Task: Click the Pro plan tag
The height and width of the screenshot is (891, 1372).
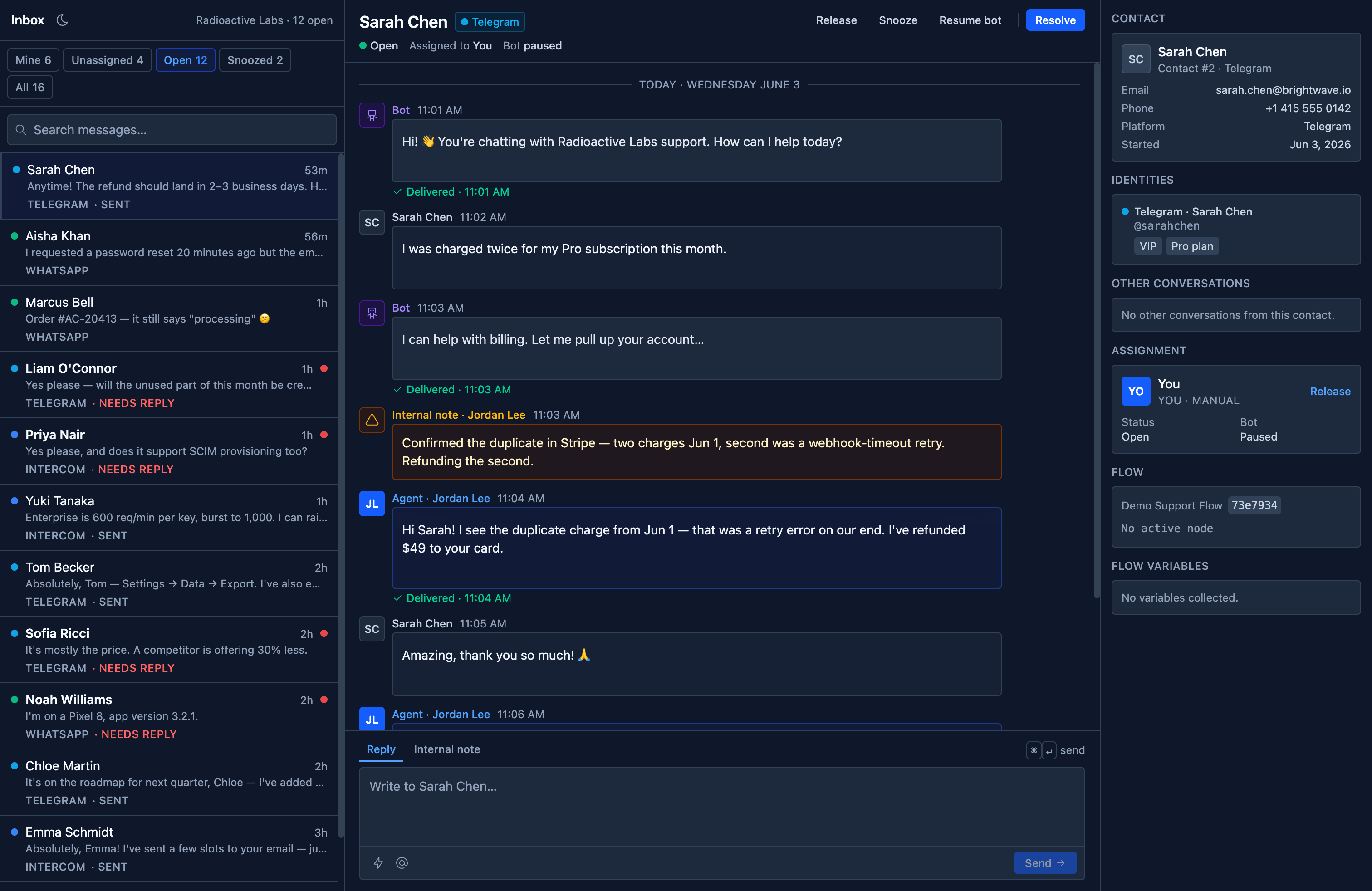Action: point(1192,246)
